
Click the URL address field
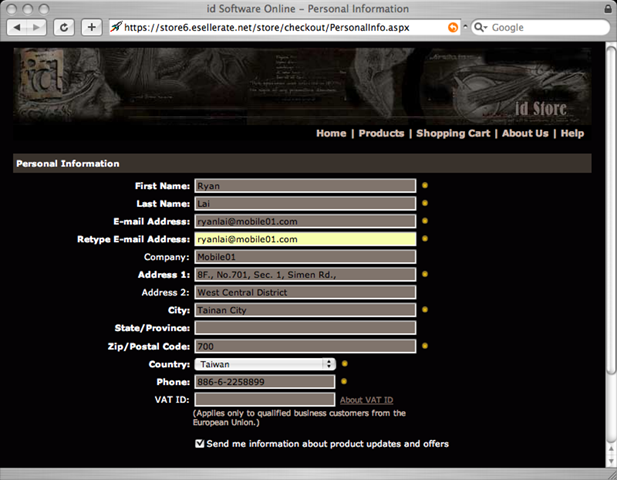pyautogui.click(x=284, y=27)
